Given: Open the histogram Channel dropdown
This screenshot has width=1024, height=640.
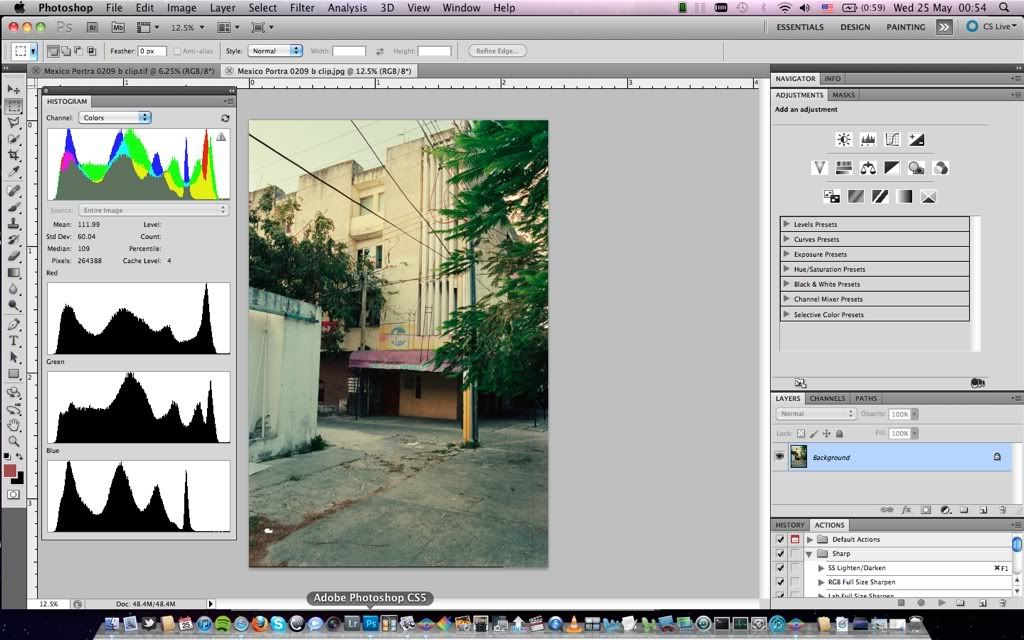Looking at the screenshot, I should tap(114, 118).
